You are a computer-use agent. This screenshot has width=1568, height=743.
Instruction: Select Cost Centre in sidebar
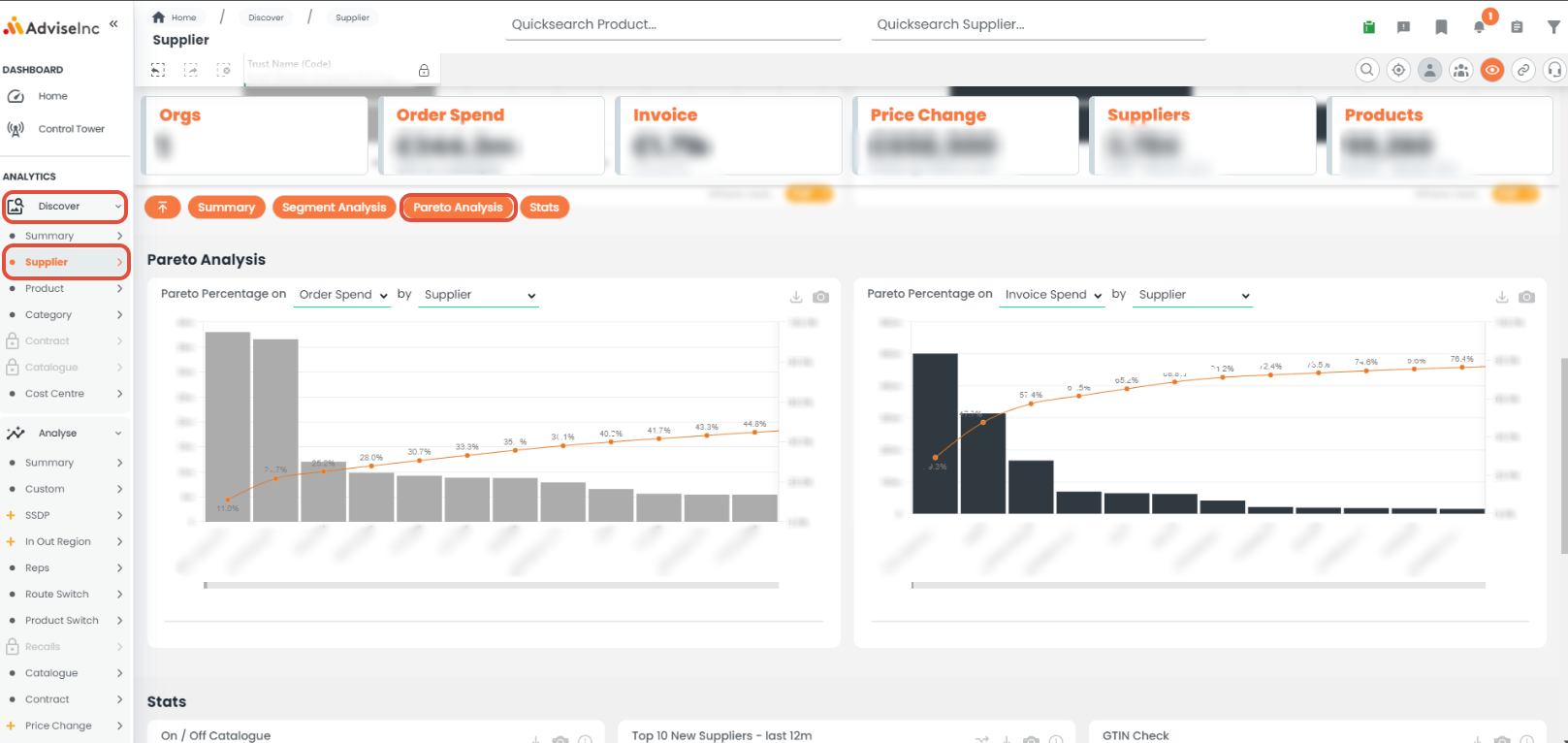pyautogui.click(x=65, y=394)
